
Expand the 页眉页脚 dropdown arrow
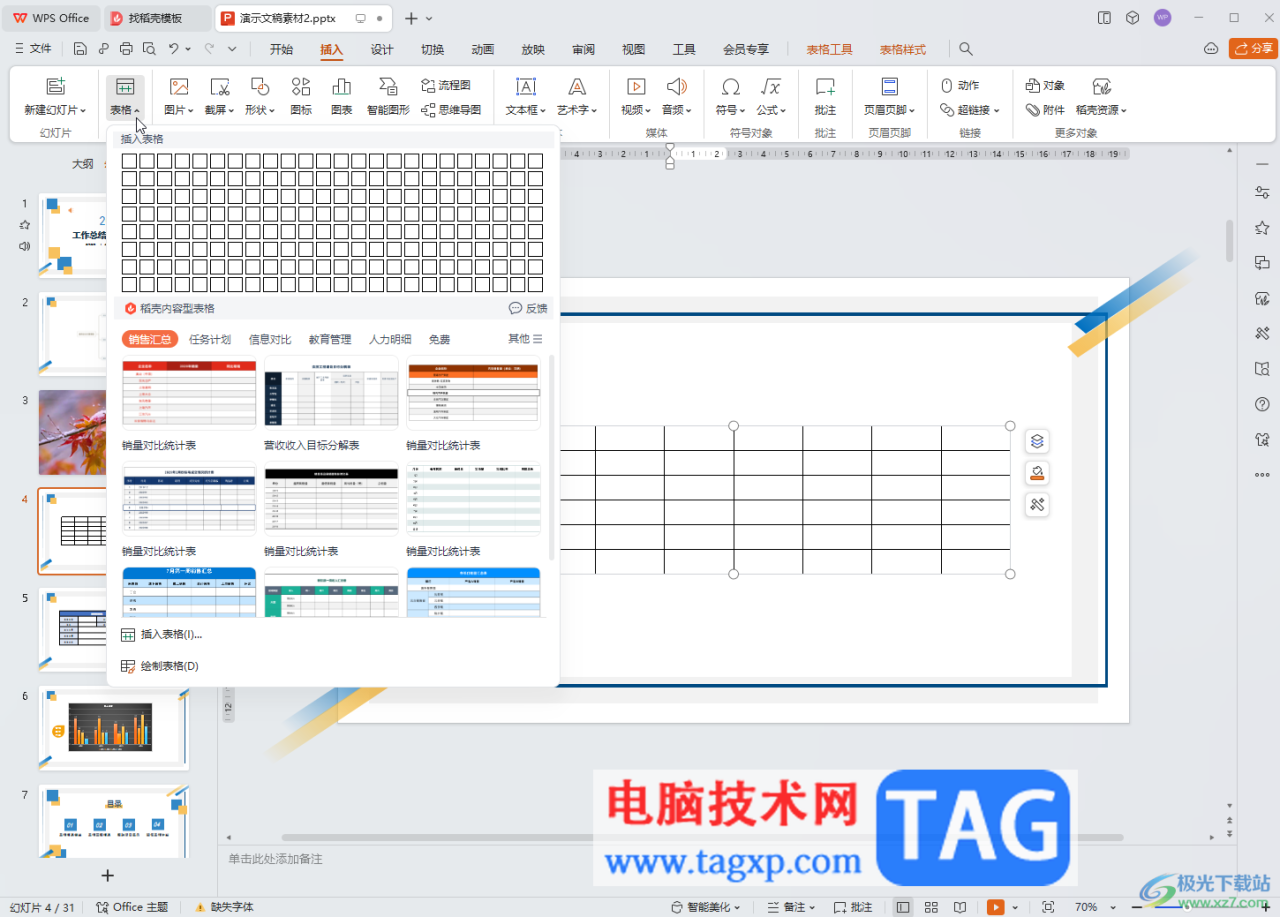pos(911,111)
